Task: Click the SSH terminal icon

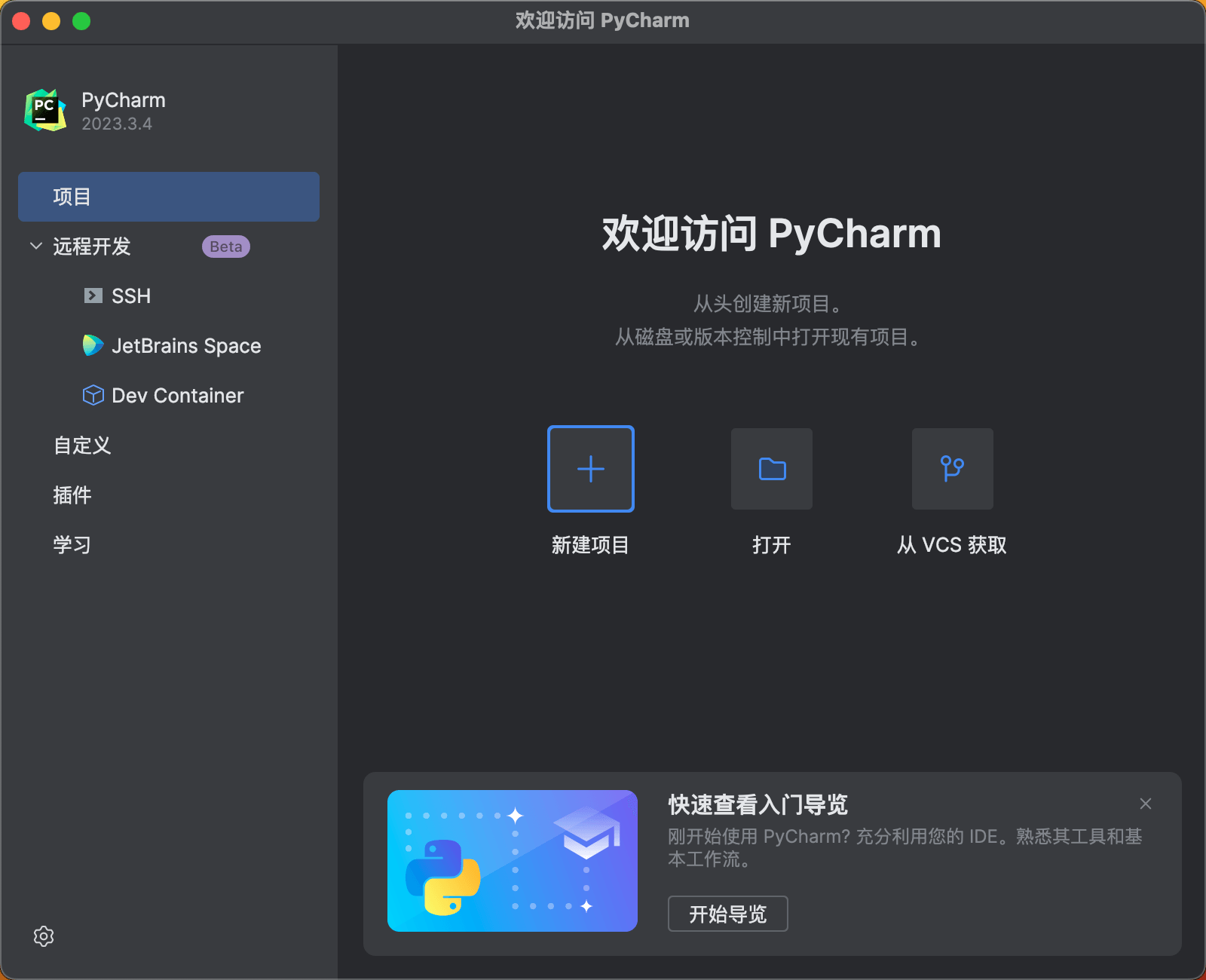Action: pos(93,296)
